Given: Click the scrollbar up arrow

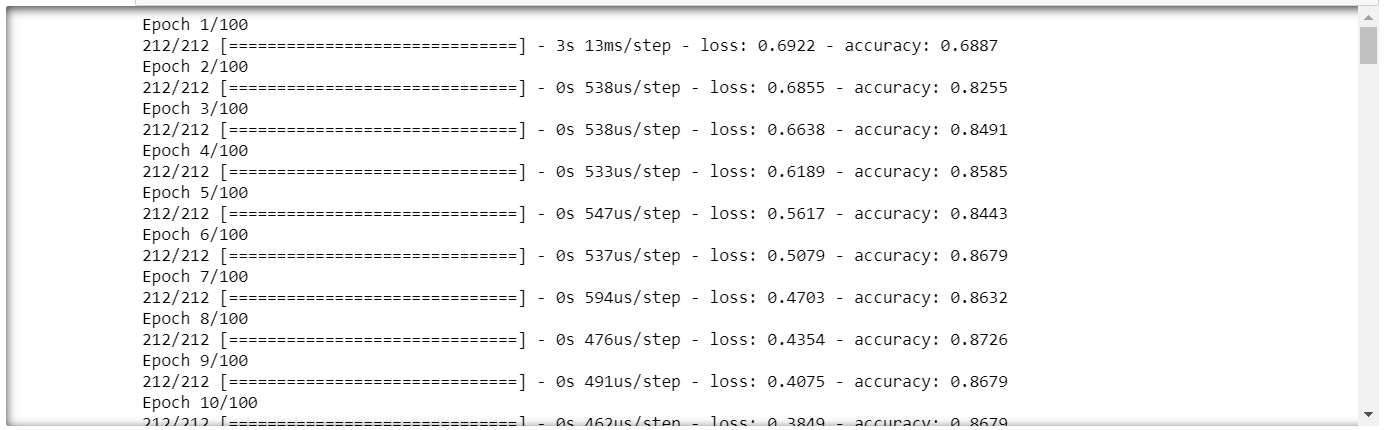Looking at the screenshot, I should [x=1368, y=16].
